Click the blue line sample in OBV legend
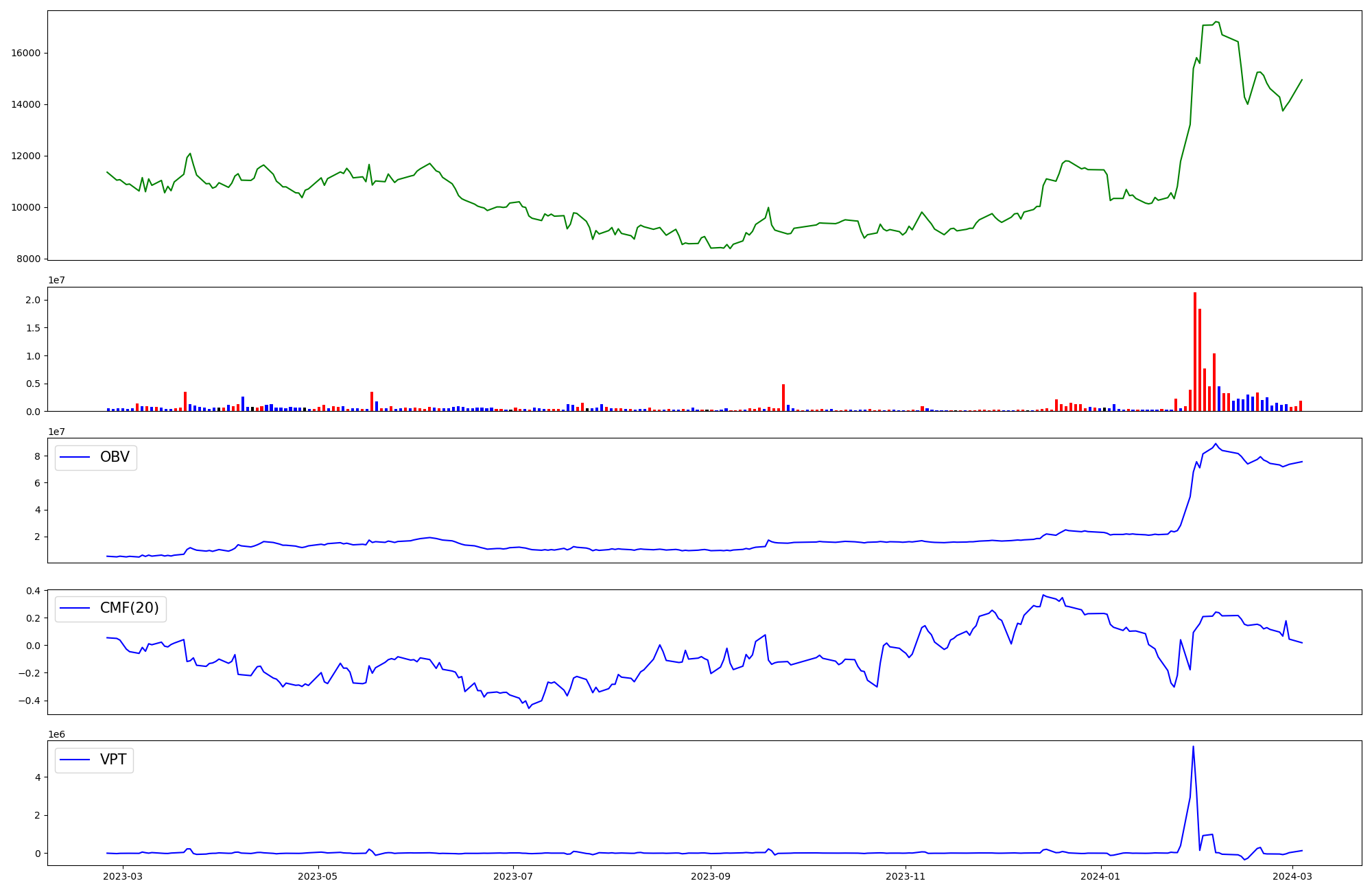The height and width of the screenshot is (892, 1372). point(75,458)
